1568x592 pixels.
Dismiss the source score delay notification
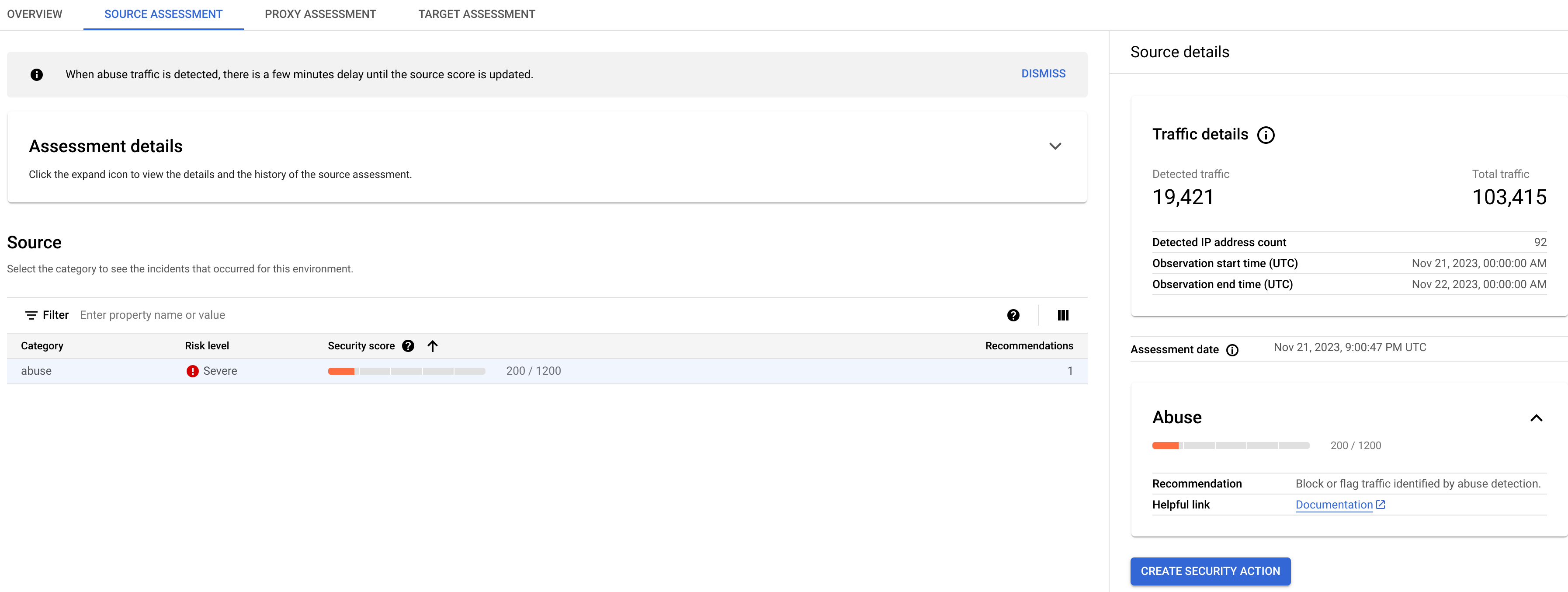tap(1043, 73)
